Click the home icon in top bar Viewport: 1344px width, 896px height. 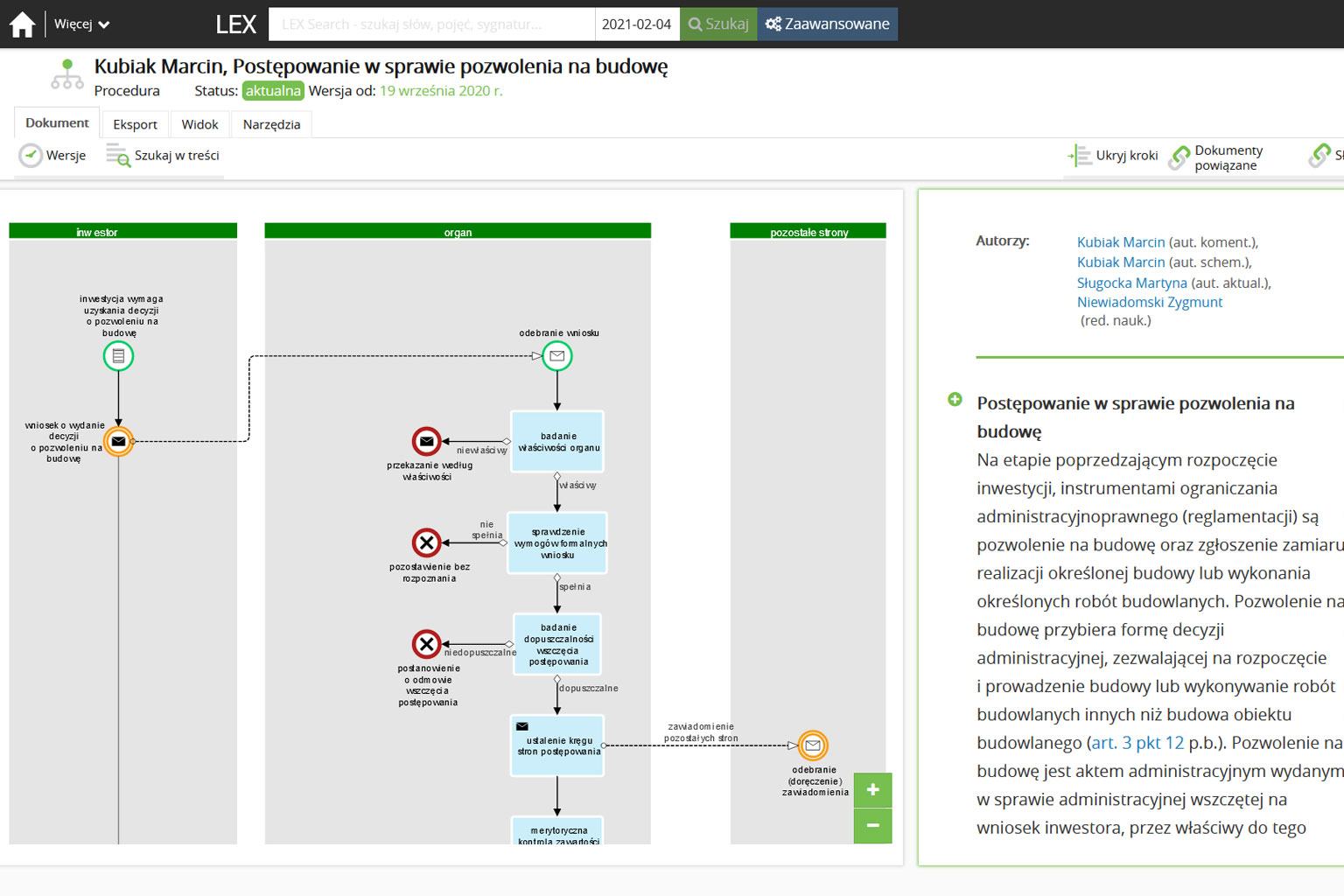(x=23, y=24)
